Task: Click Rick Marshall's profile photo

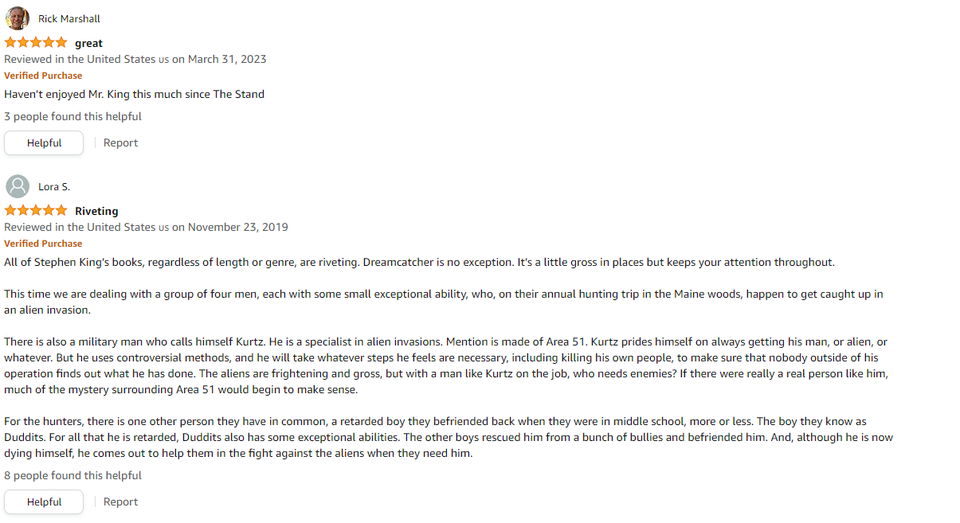Action: [17, 19]
